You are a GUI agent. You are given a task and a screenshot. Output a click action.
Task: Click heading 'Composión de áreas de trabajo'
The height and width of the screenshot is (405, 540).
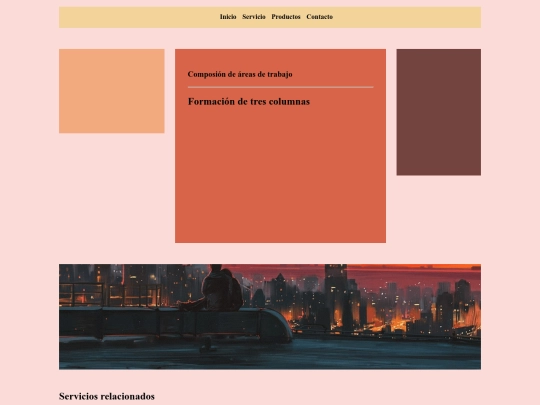click(x=240, y=74)
